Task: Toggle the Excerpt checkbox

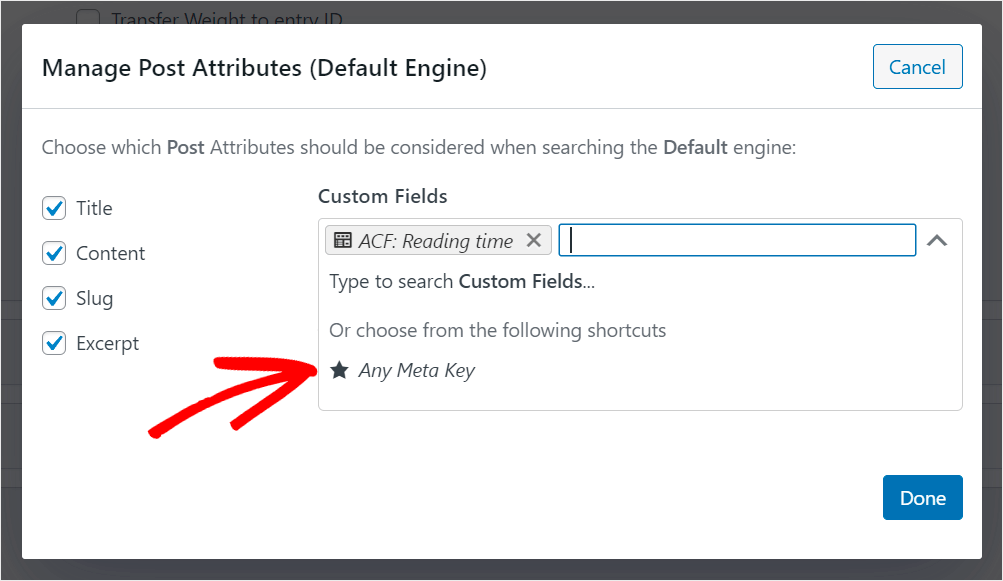Action: click(54, 343)
